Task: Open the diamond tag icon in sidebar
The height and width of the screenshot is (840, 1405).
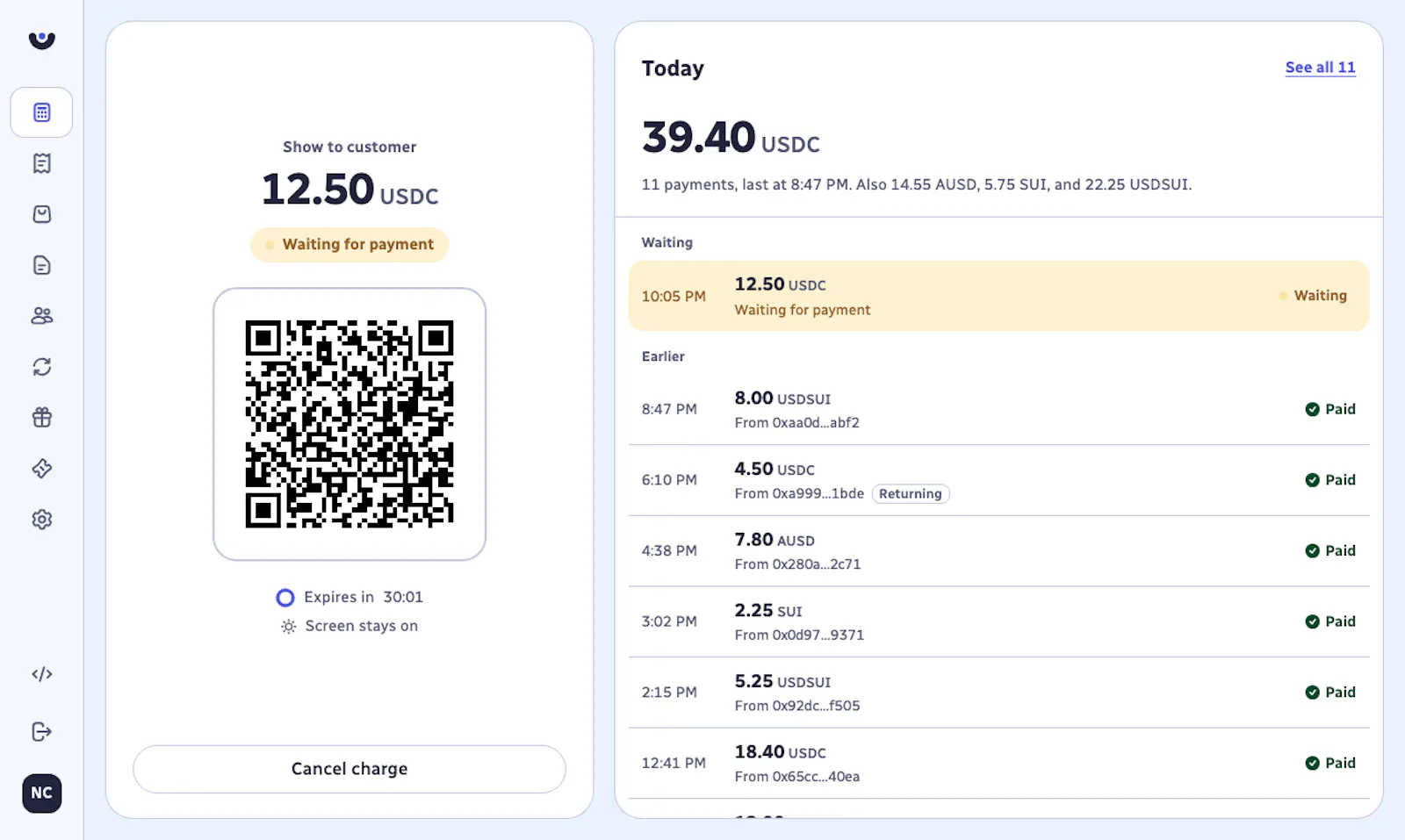Action: tap(41, 469)
